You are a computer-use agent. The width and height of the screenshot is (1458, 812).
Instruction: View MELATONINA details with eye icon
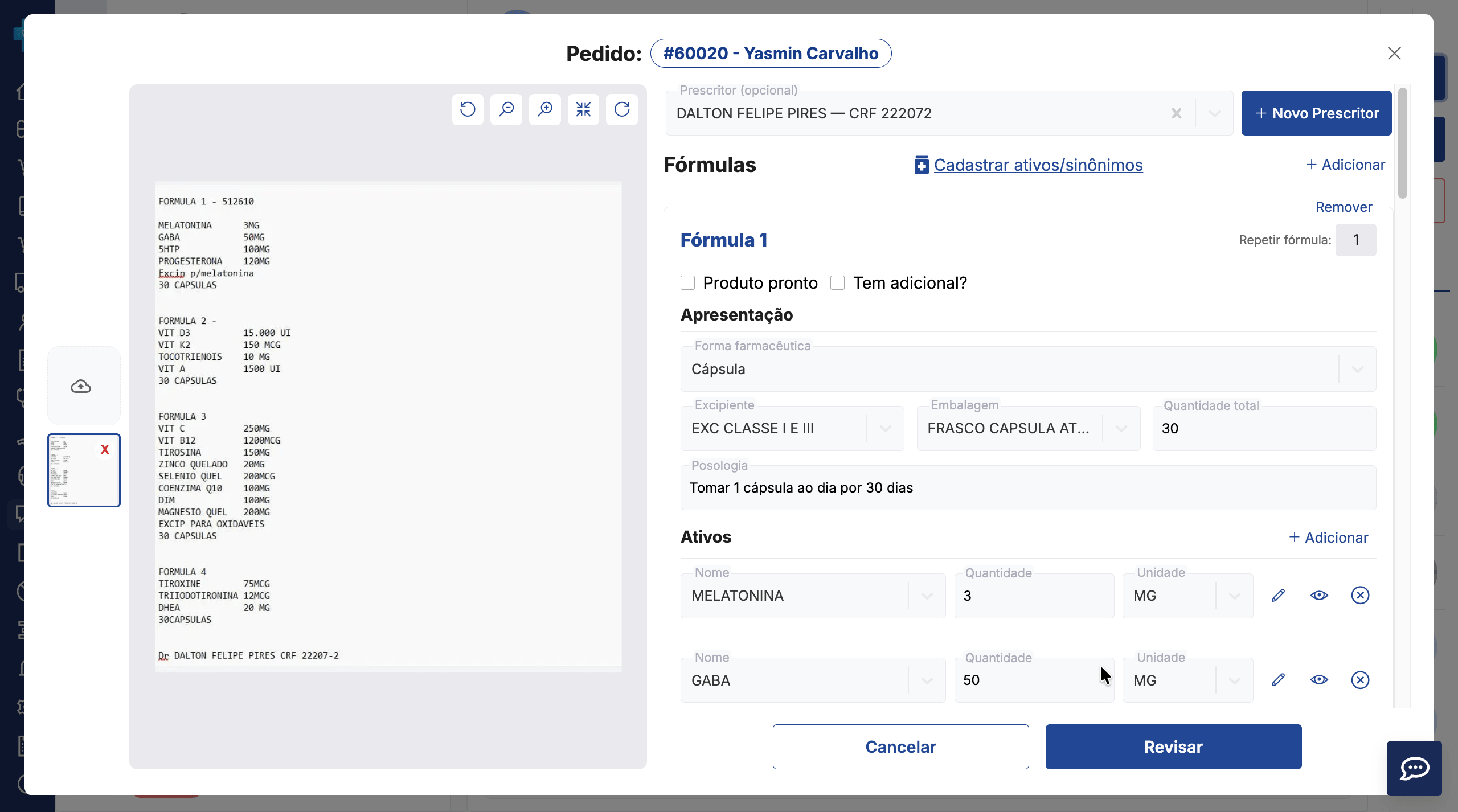[x=1319, y=596]
